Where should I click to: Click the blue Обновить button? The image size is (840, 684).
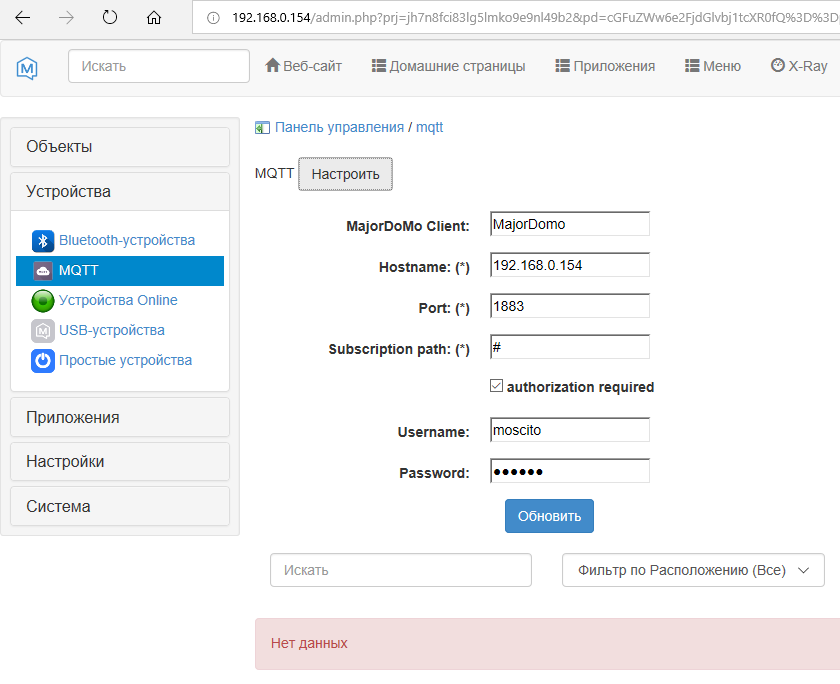(x=549, y=516)
